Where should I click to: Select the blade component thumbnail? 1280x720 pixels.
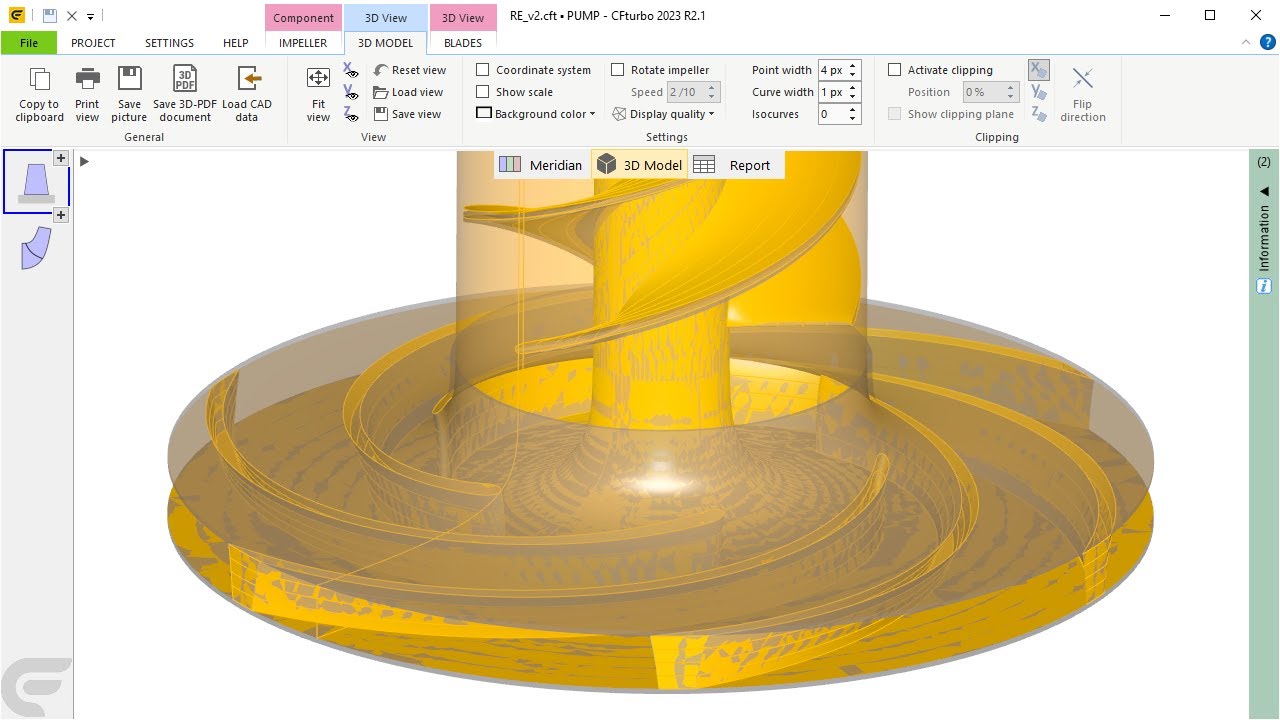35,248
